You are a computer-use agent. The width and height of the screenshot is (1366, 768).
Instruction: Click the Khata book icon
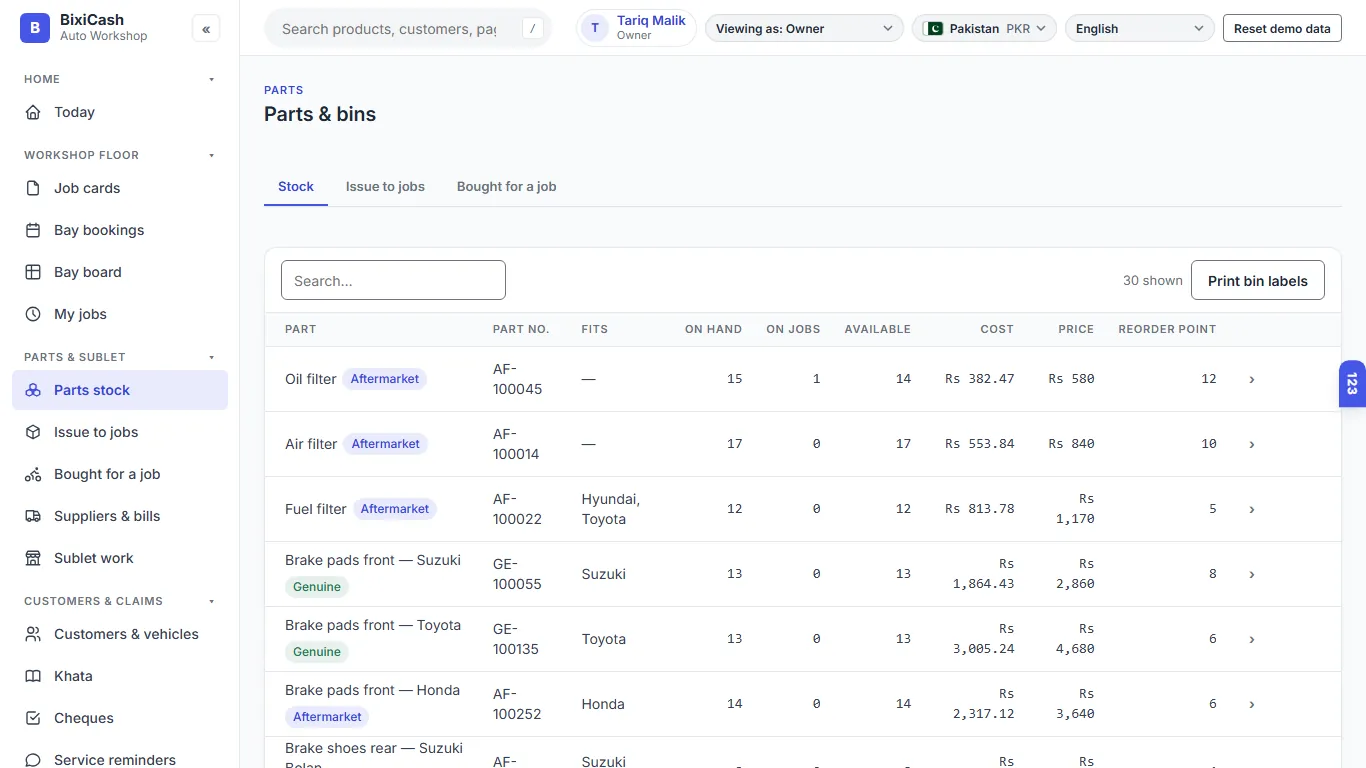[33, 676]
